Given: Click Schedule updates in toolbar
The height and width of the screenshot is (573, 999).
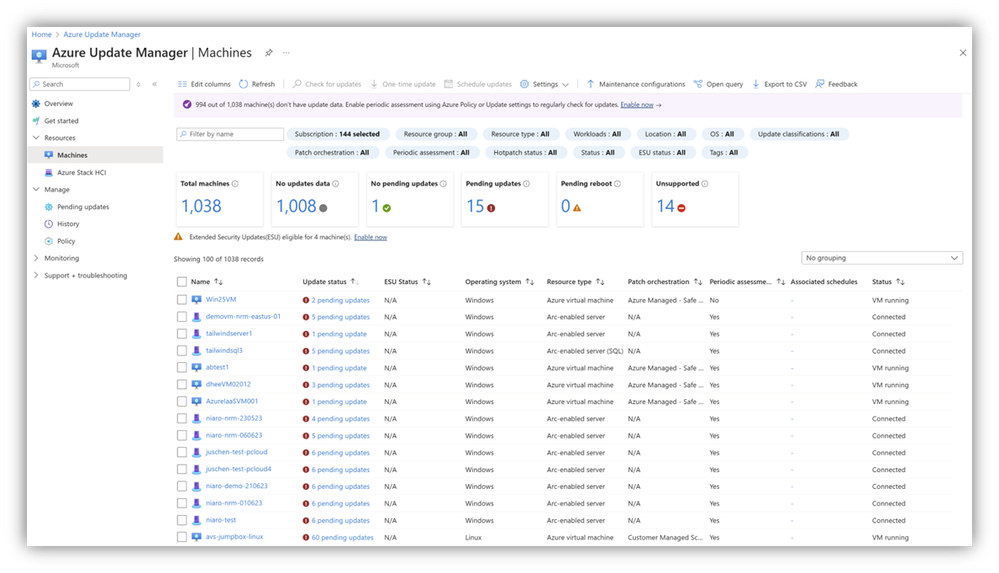Looking at the screenshot, I should coord(478,84).
